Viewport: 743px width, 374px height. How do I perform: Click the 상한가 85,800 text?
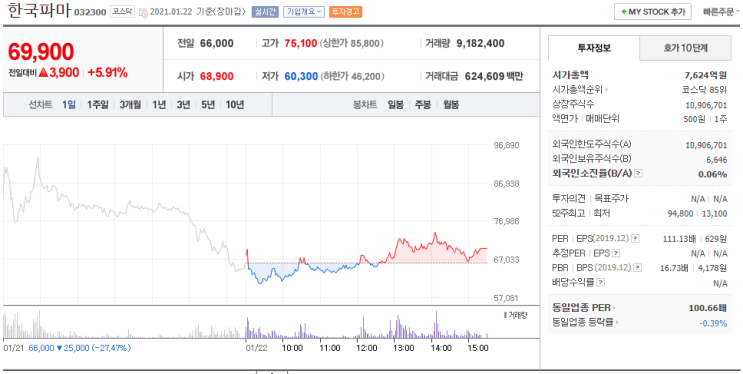click(x=352, y=44)
